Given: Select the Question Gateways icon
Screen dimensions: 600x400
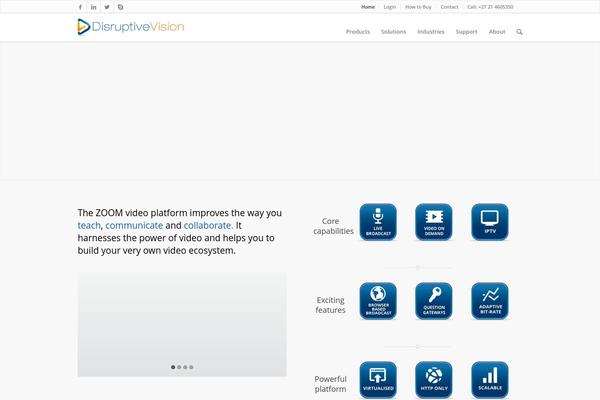Looking at the screenshot, I should point(434,301).
